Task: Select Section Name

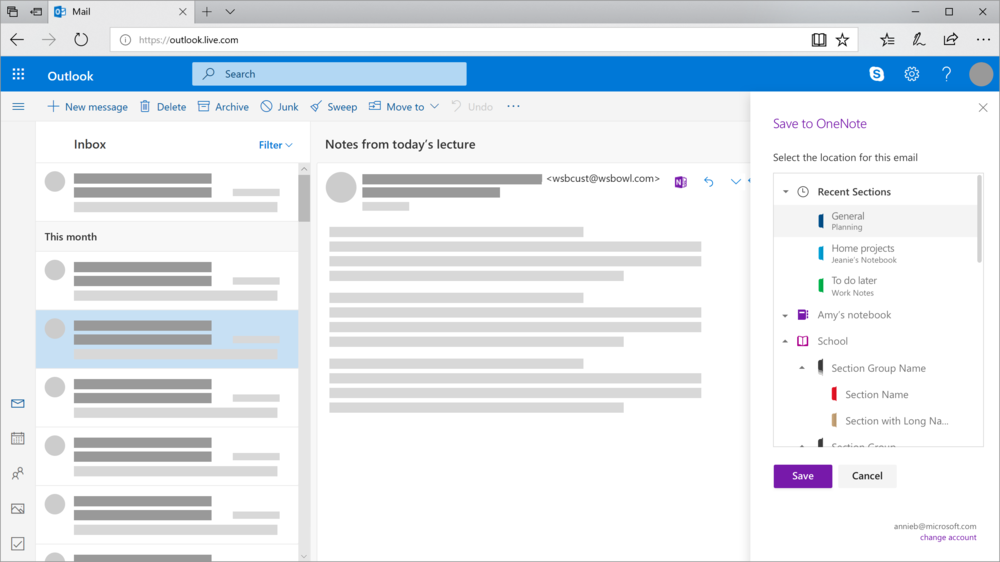Action: pos(876,394)
